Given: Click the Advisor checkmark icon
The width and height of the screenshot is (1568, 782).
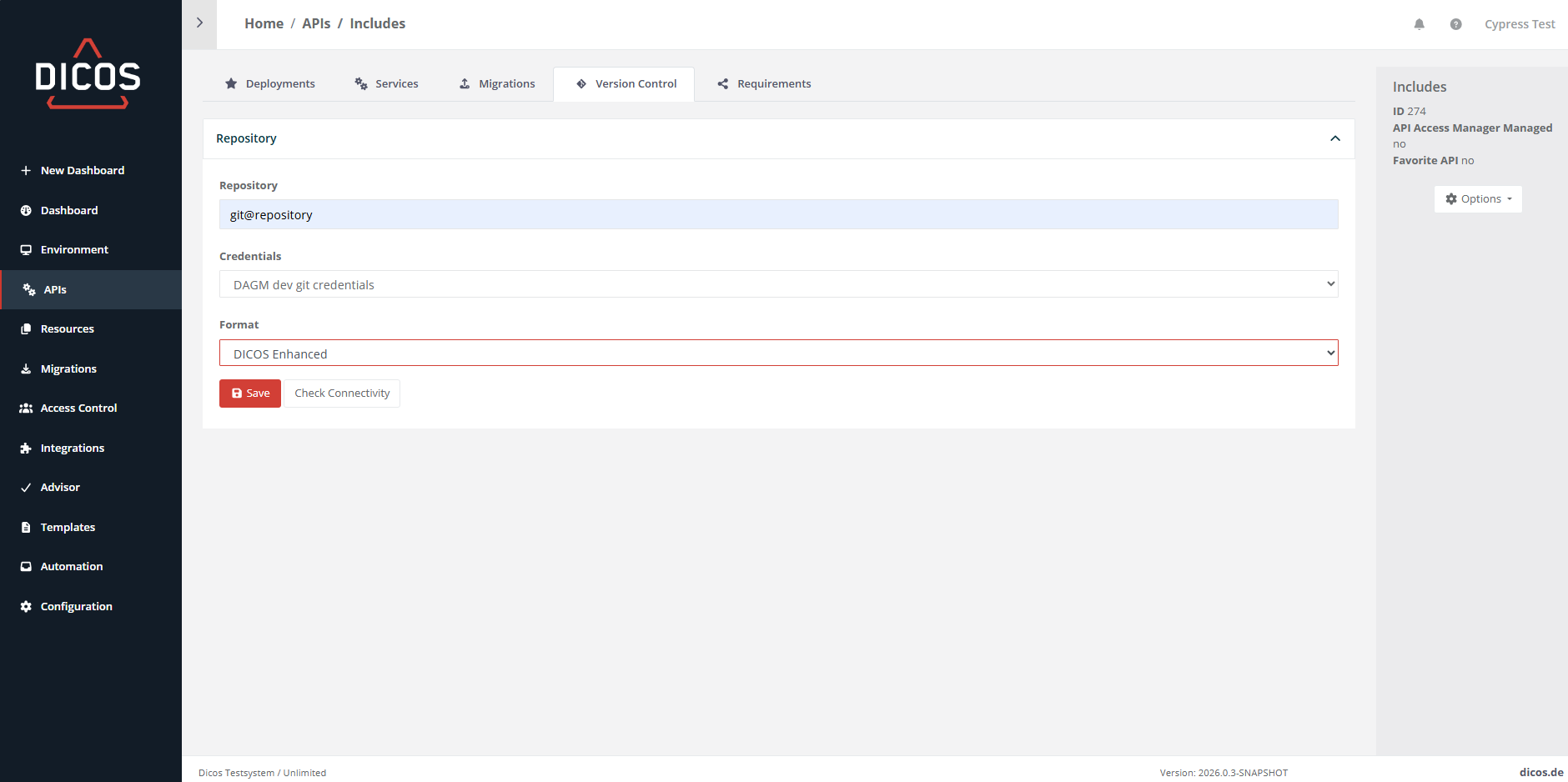Looking at the screenshot, I should [x=26, y=488].
